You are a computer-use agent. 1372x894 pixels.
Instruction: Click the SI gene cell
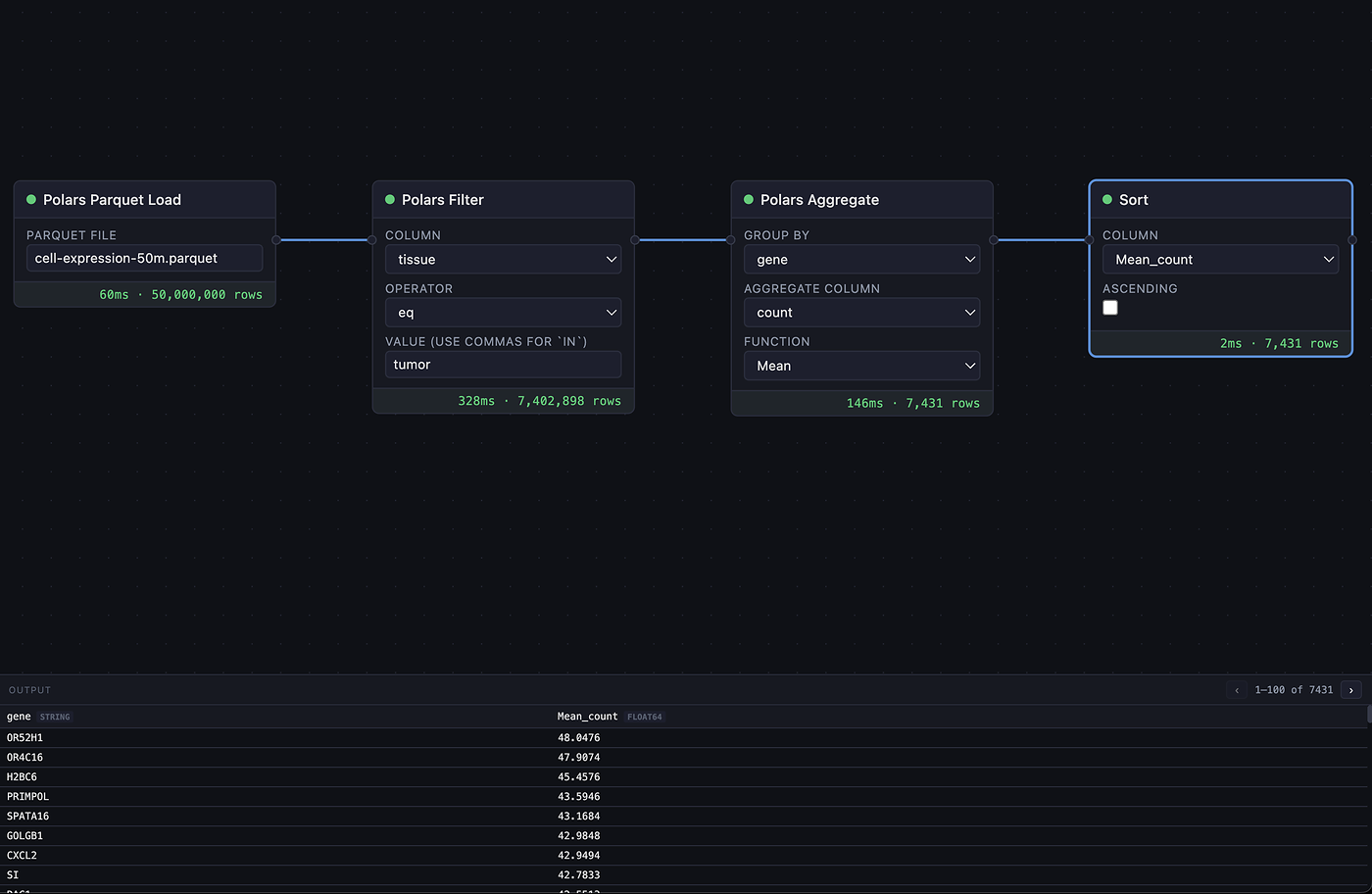point(13,874)
